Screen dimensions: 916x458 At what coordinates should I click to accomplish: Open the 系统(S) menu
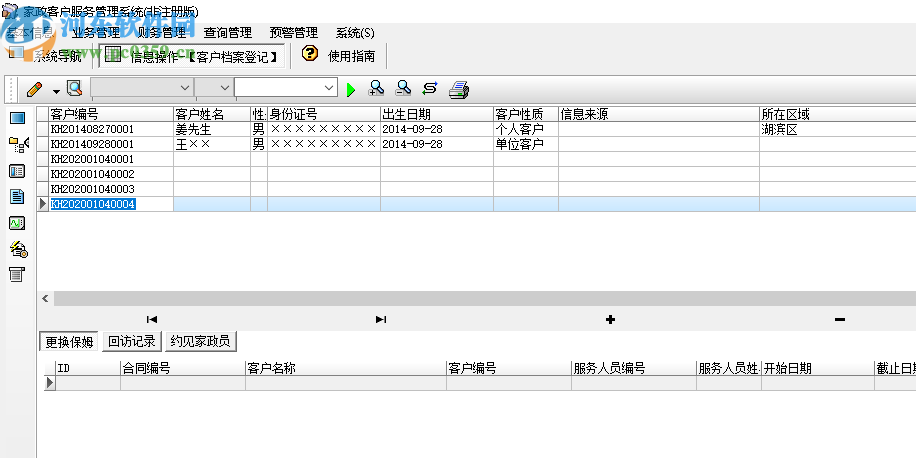coord(355,33)
